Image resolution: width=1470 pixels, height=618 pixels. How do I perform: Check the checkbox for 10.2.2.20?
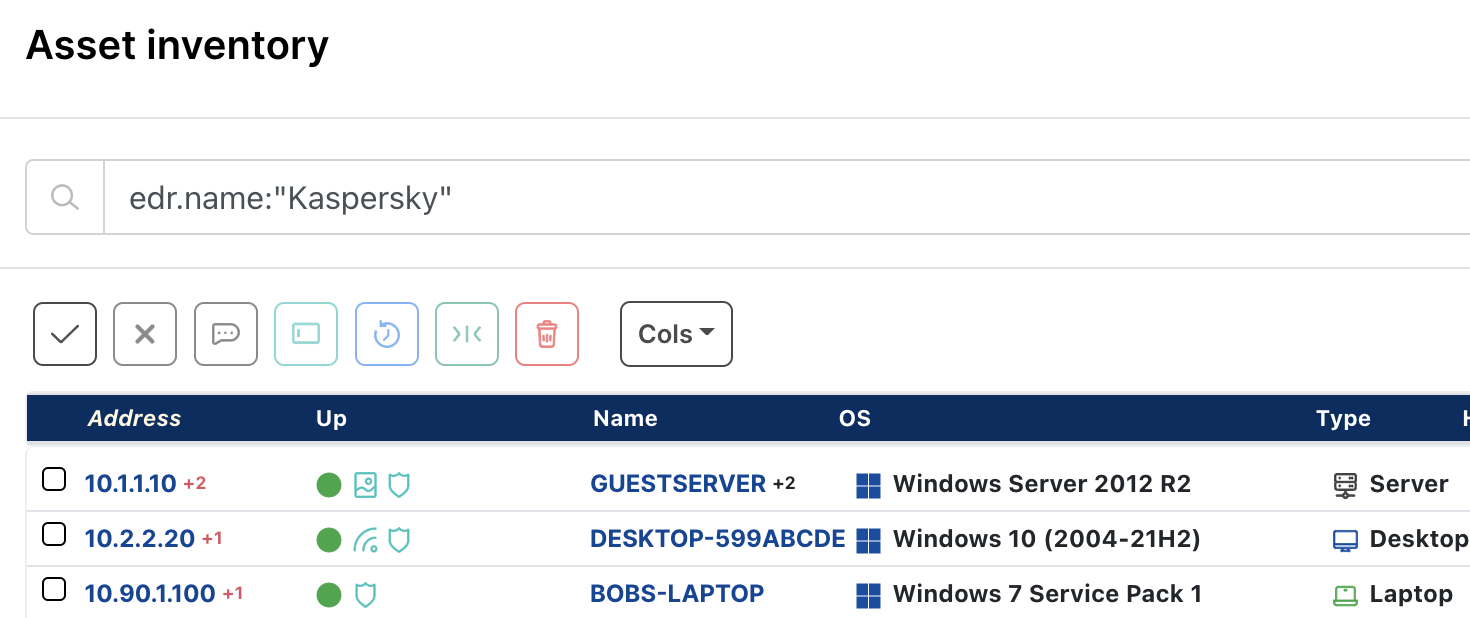click(54, 534)
